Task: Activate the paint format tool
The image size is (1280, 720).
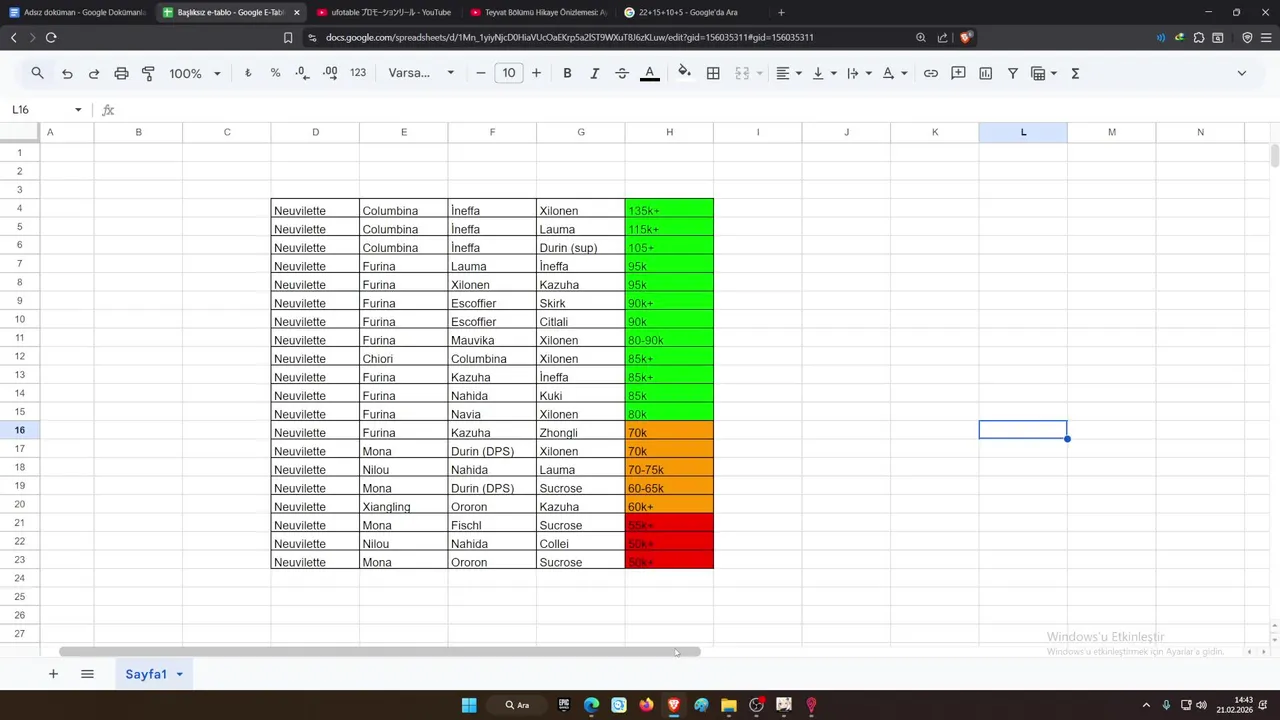Action: click(x=148, y=73)
